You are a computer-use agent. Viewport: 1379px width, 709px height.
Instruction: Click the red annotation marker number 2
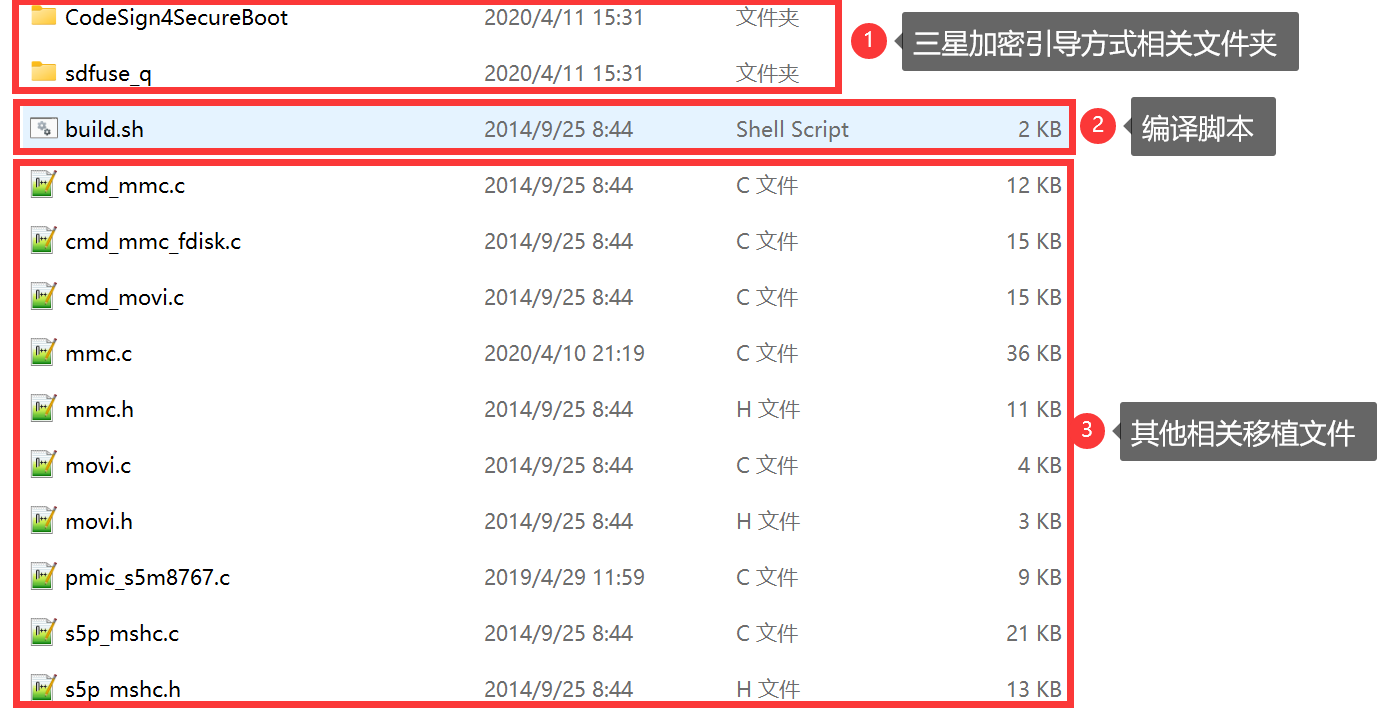[1098, 126]
